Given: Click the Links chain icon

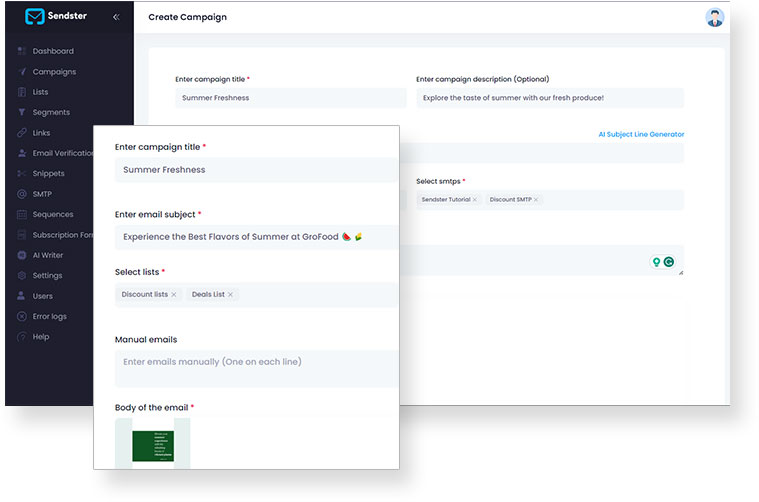Looking at the screenshot, I should (x=22, y=133).
